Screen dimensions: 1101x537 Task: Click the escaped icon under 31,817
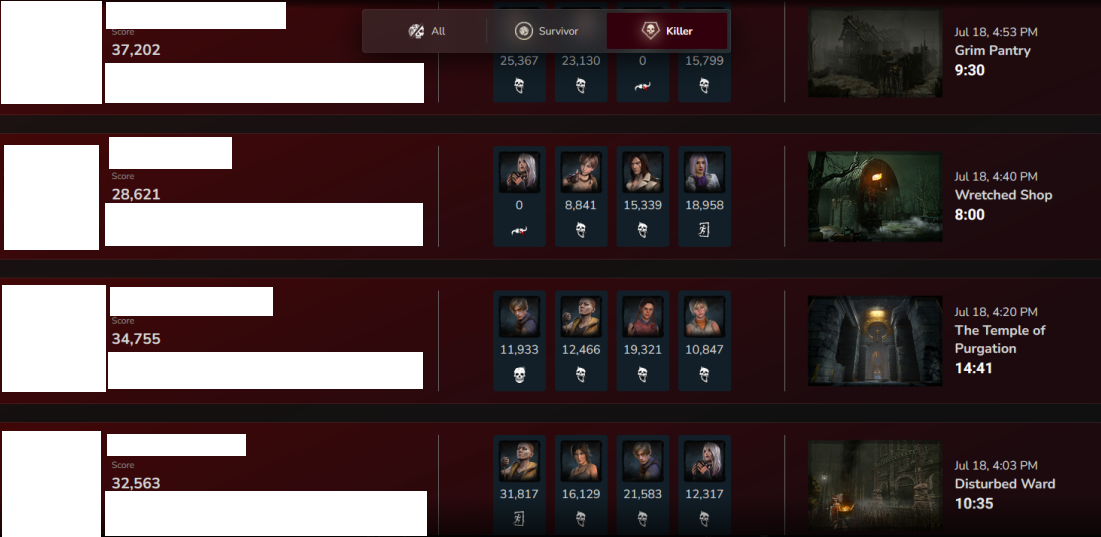click(519, 519)
